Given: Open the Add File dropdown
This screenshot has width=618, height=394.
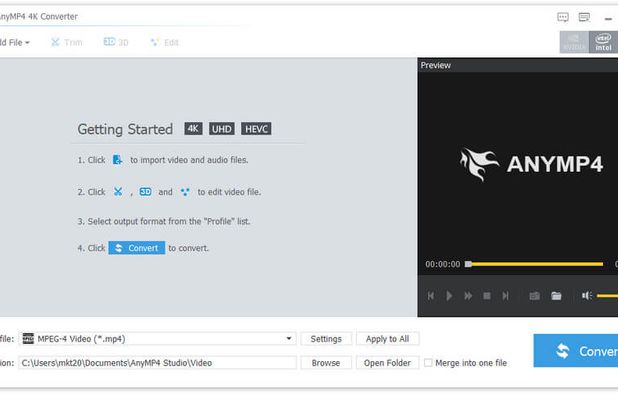Looking at the screenshot, I should pos(14,43).
